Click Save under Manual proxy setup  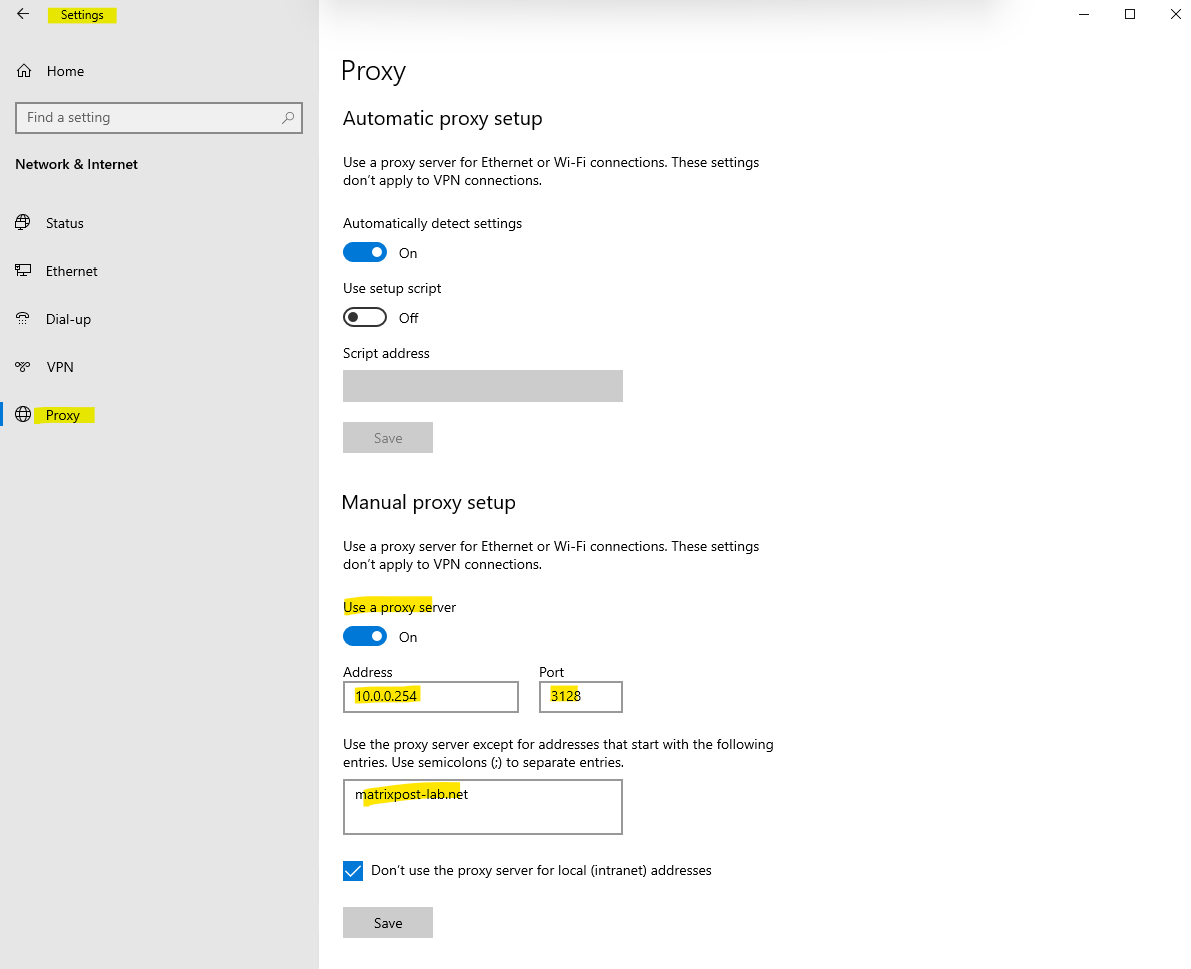387,923
